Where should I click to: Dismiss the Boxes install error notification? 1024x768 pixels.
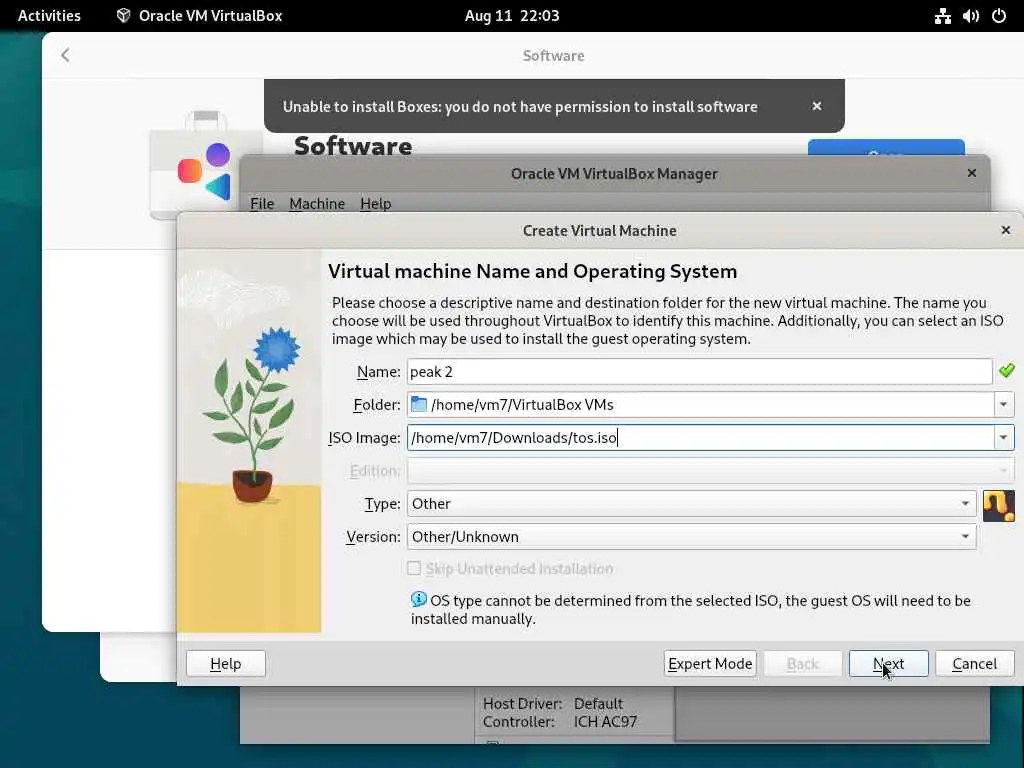pos(816,106)
